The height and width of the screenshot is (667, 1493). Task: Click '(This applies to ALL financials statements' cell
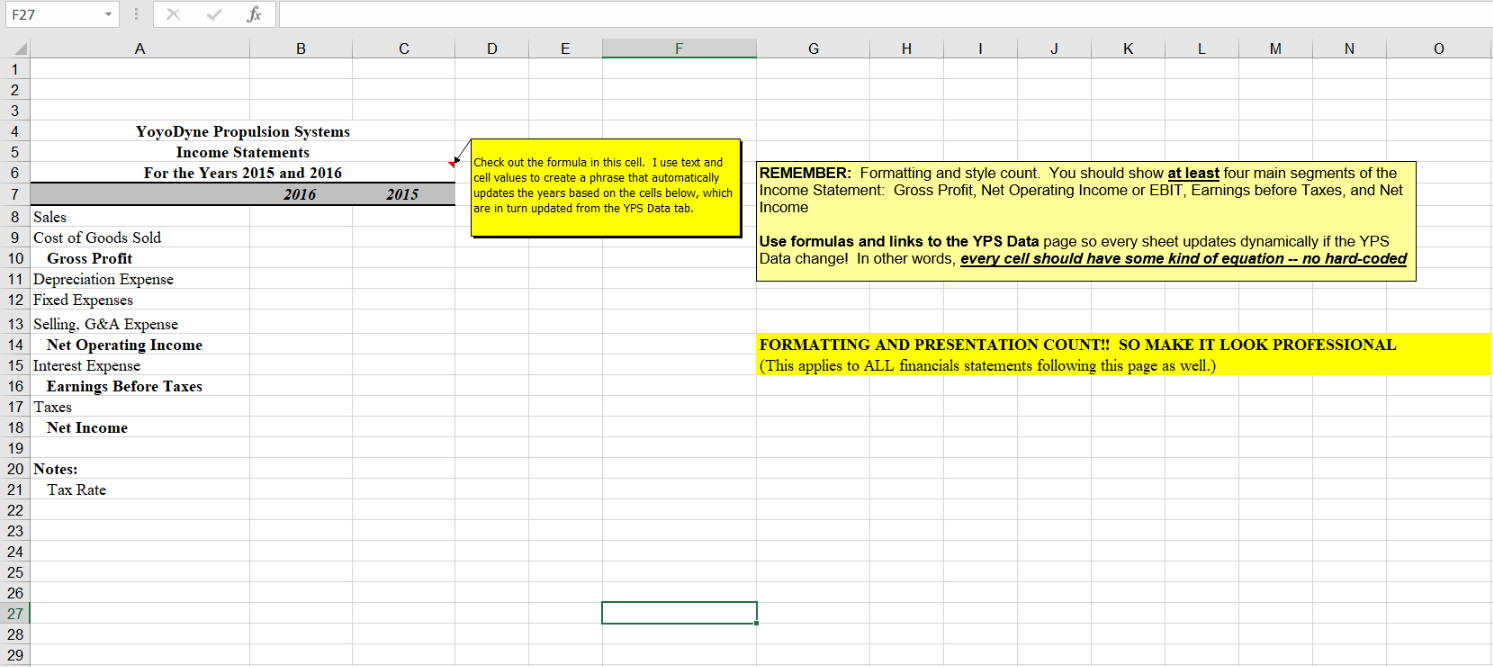pyautogui.click(x=1124, y=366)
